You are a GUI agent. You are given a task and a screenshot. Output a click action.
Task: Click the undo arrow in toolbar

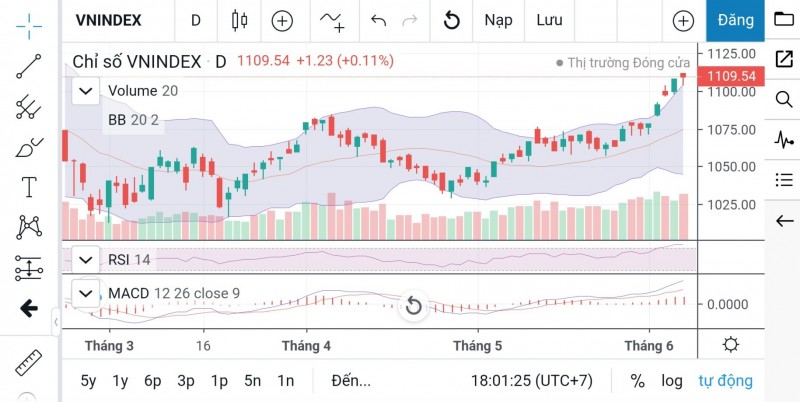(x=378, y=20)
